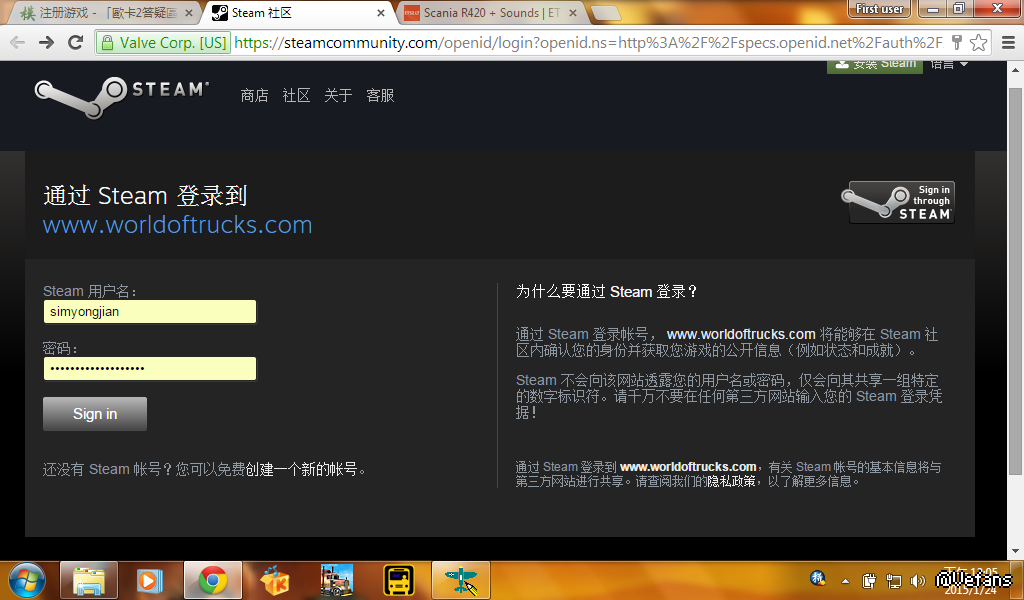The height and width of the screenshot is (600, 1024).
Task: Close the 注册游戏 tab
Action: pyautogui.click(x=189, y=13)
